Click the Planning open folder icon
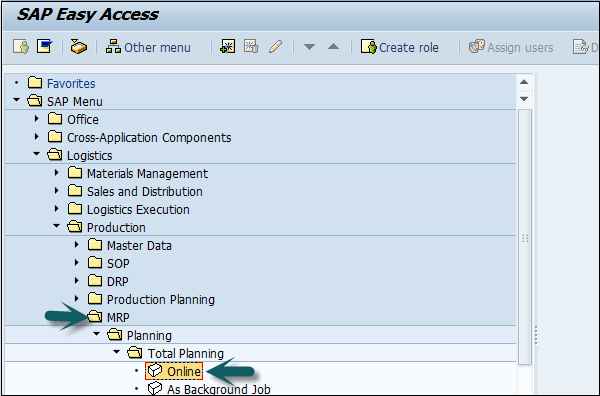The image size is (600, 396). [x=115, y=335]
